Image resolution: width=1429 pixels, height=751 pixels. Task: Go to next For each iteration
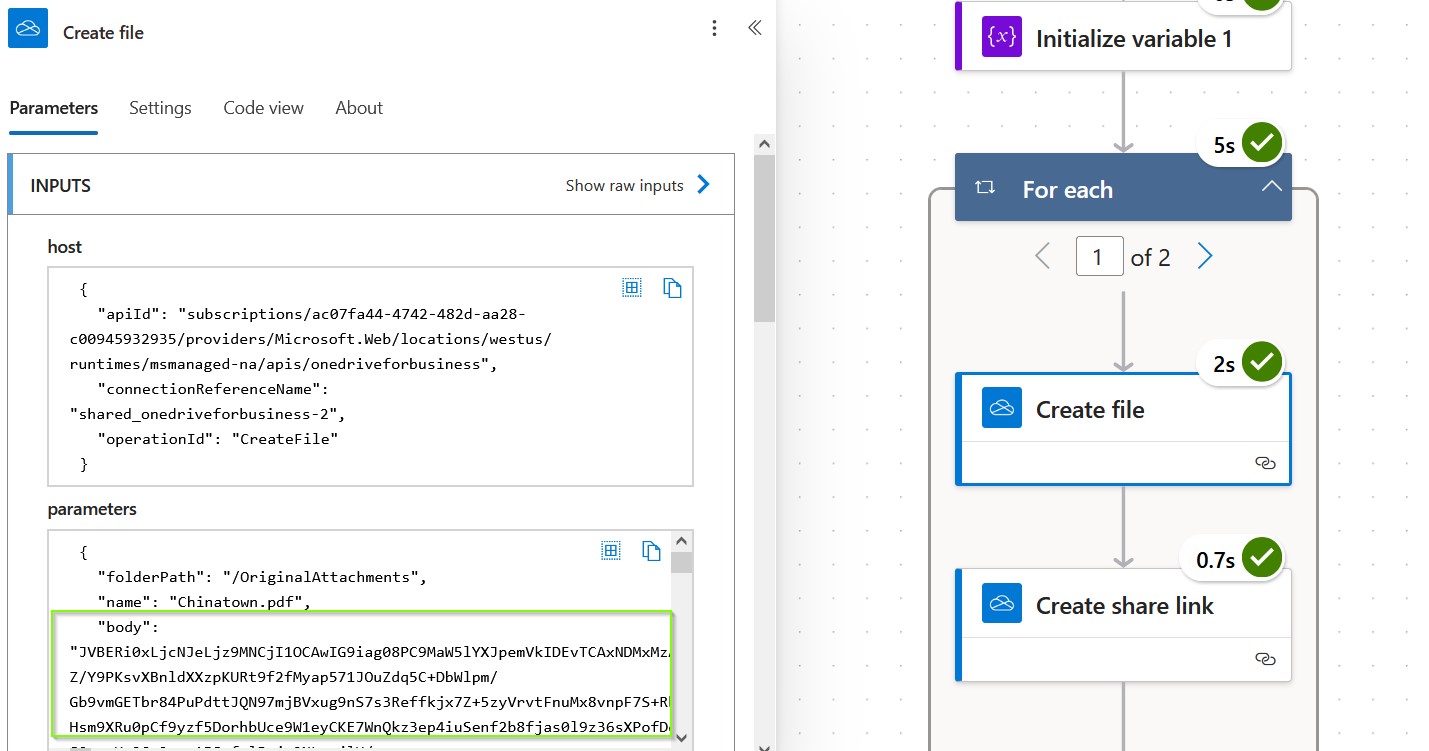[1205, 257]
